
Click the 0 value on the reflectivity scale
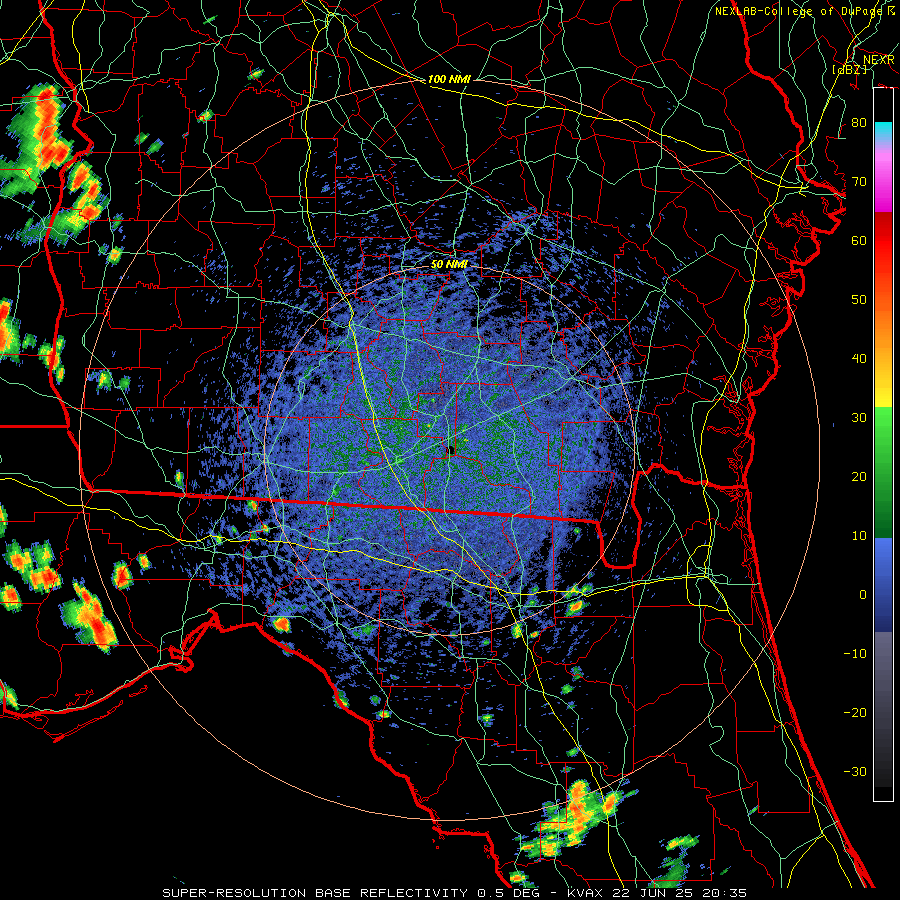tap(863, 595)
